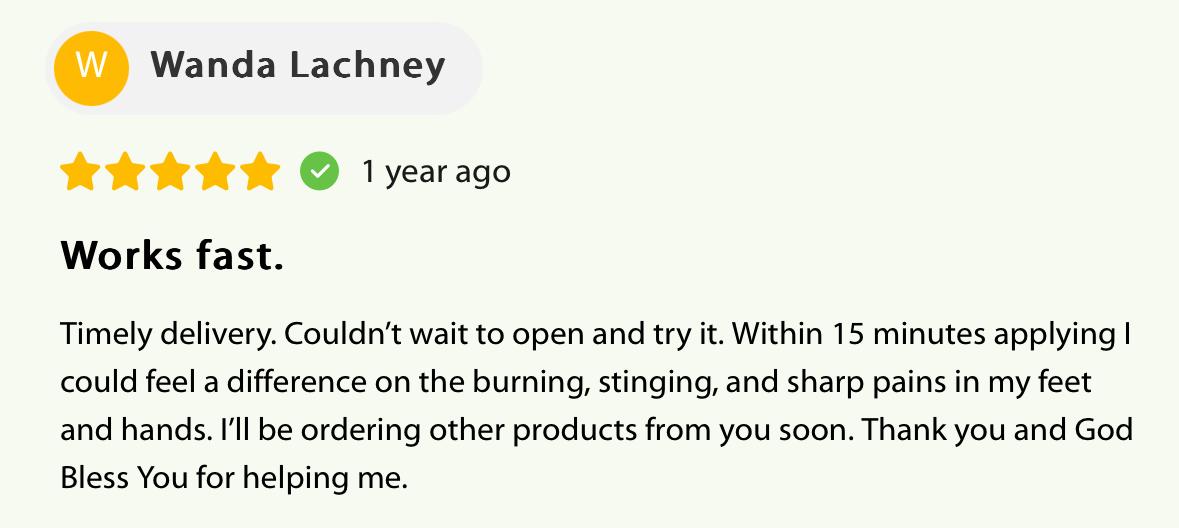This screenshot has width=1179, height=528.
Task: Click the third rating star
Action: tap(170, 171)
